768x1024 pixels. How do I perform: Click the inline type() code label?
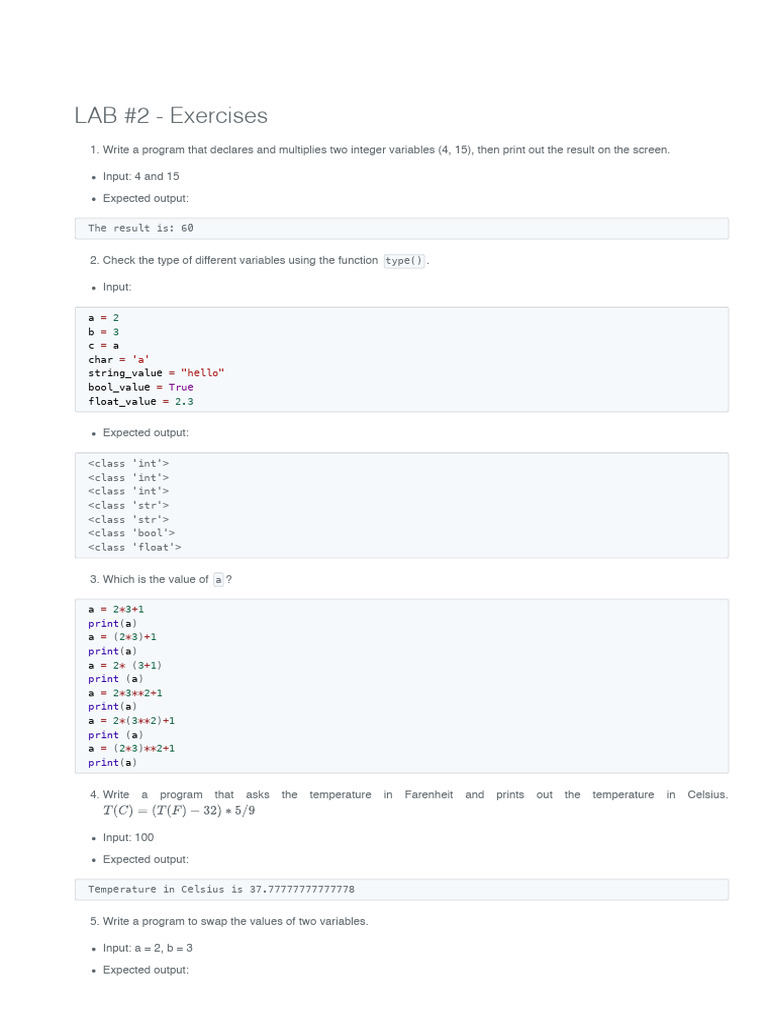coord(405,261)
